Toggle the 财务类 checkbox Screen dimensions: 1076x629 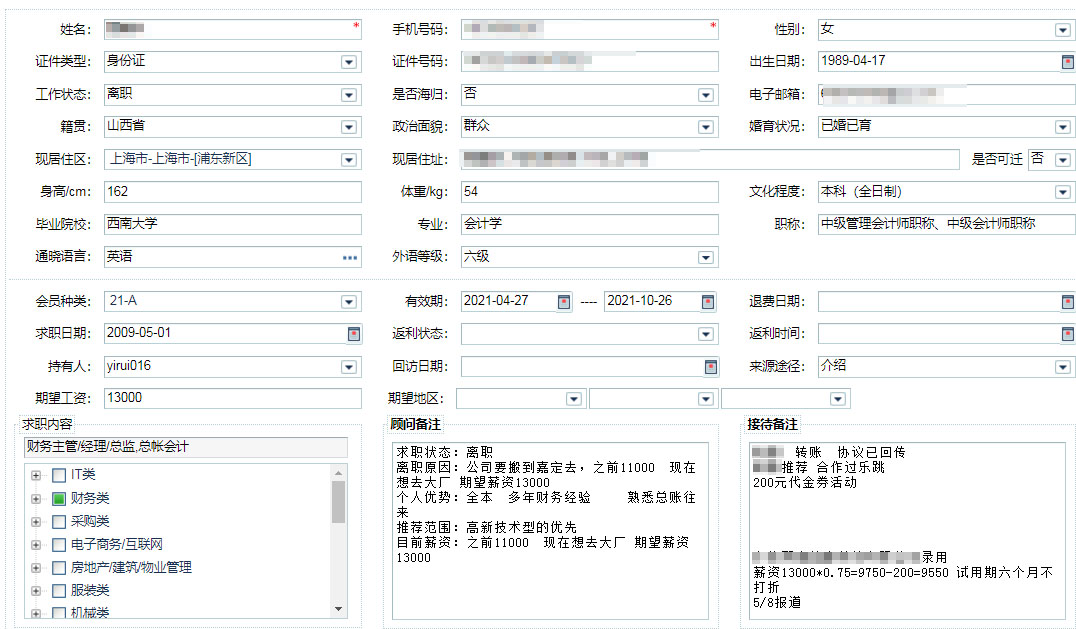59,498
